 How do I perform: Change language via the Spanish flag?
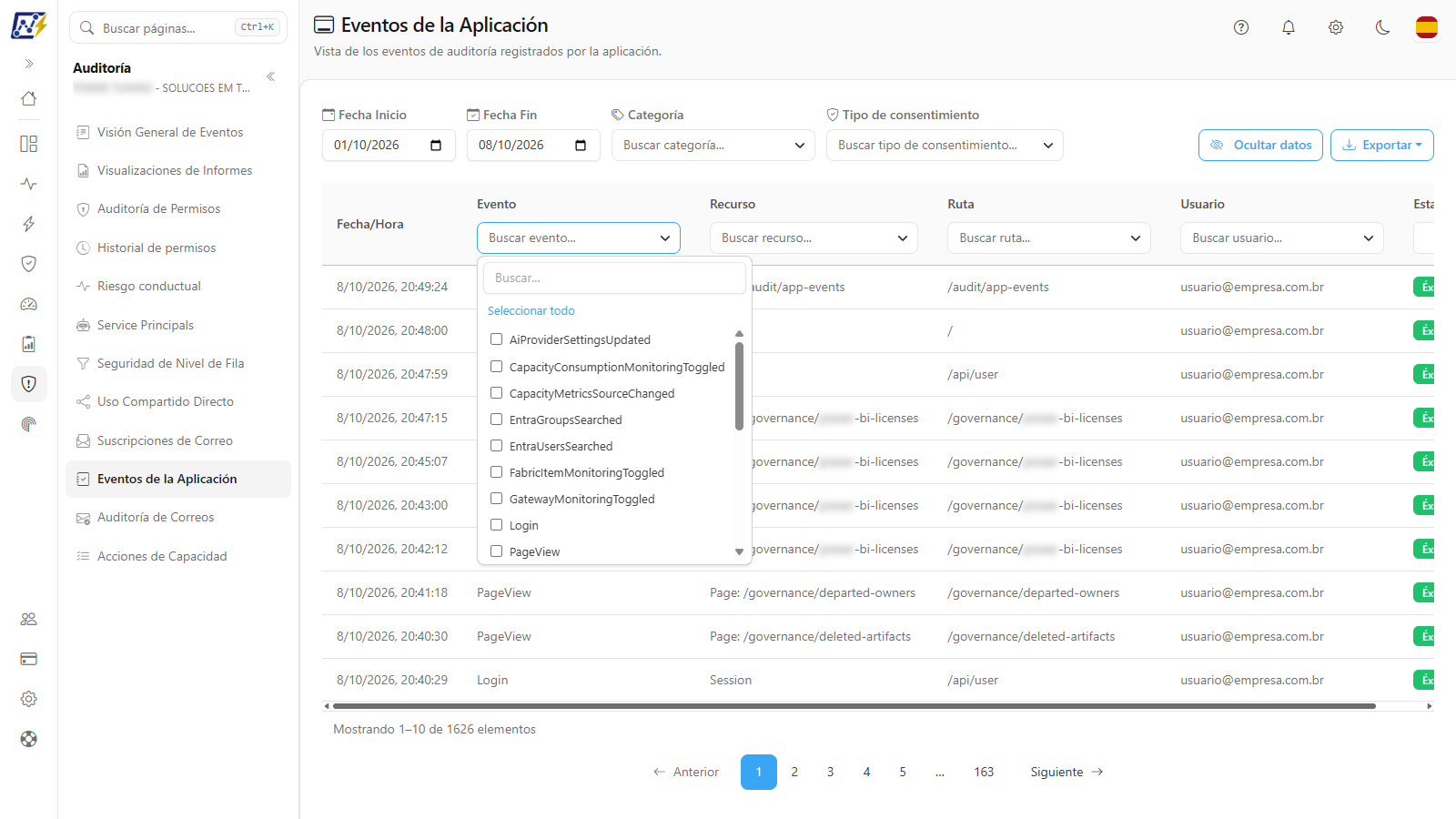tap(1427, 27)
